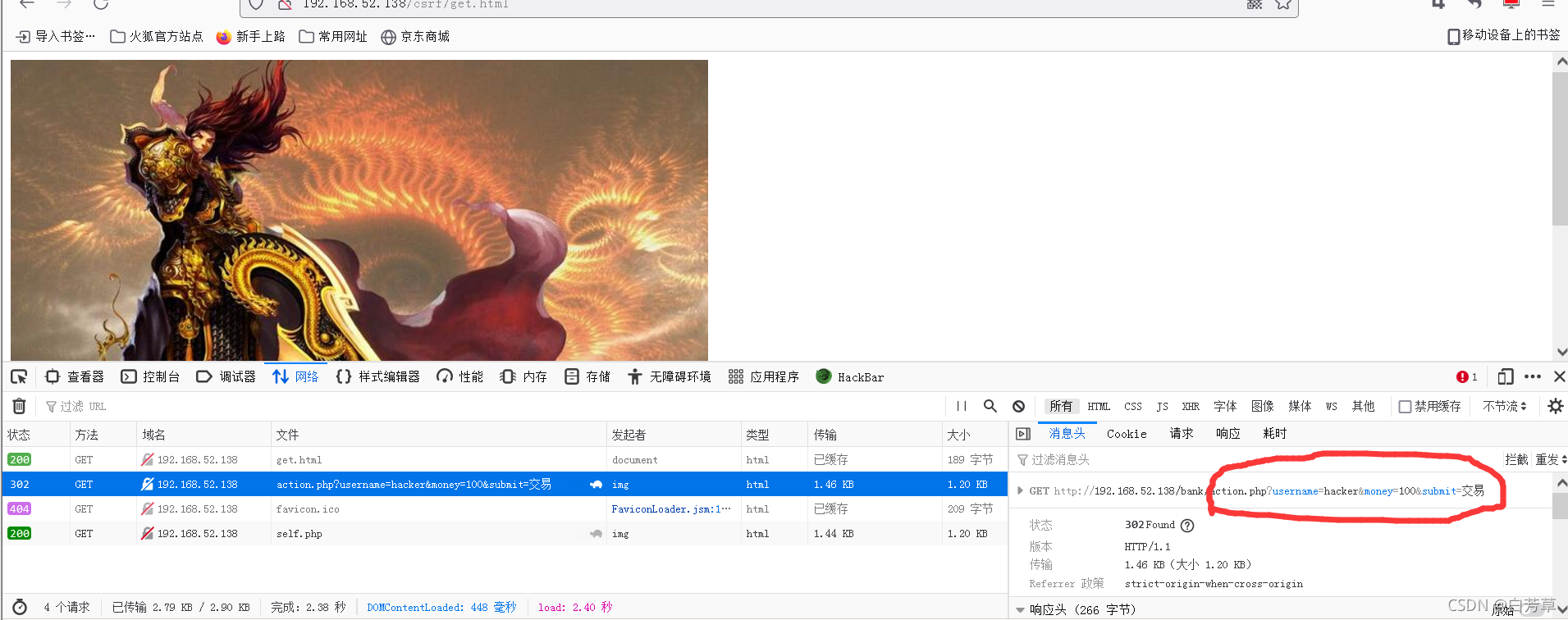Filter requests by HTML type

[x=1099, y=406]
